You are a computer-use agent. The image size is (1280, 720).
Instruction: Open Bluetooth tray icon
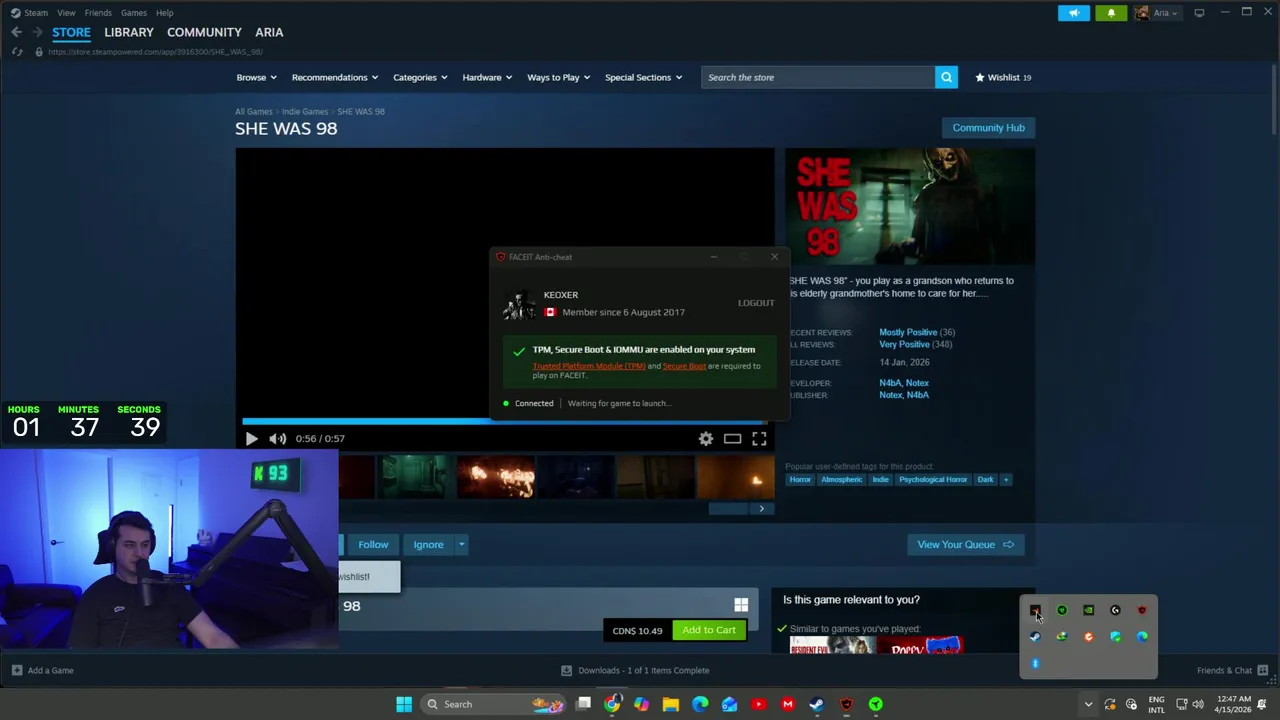[1035, 663]
